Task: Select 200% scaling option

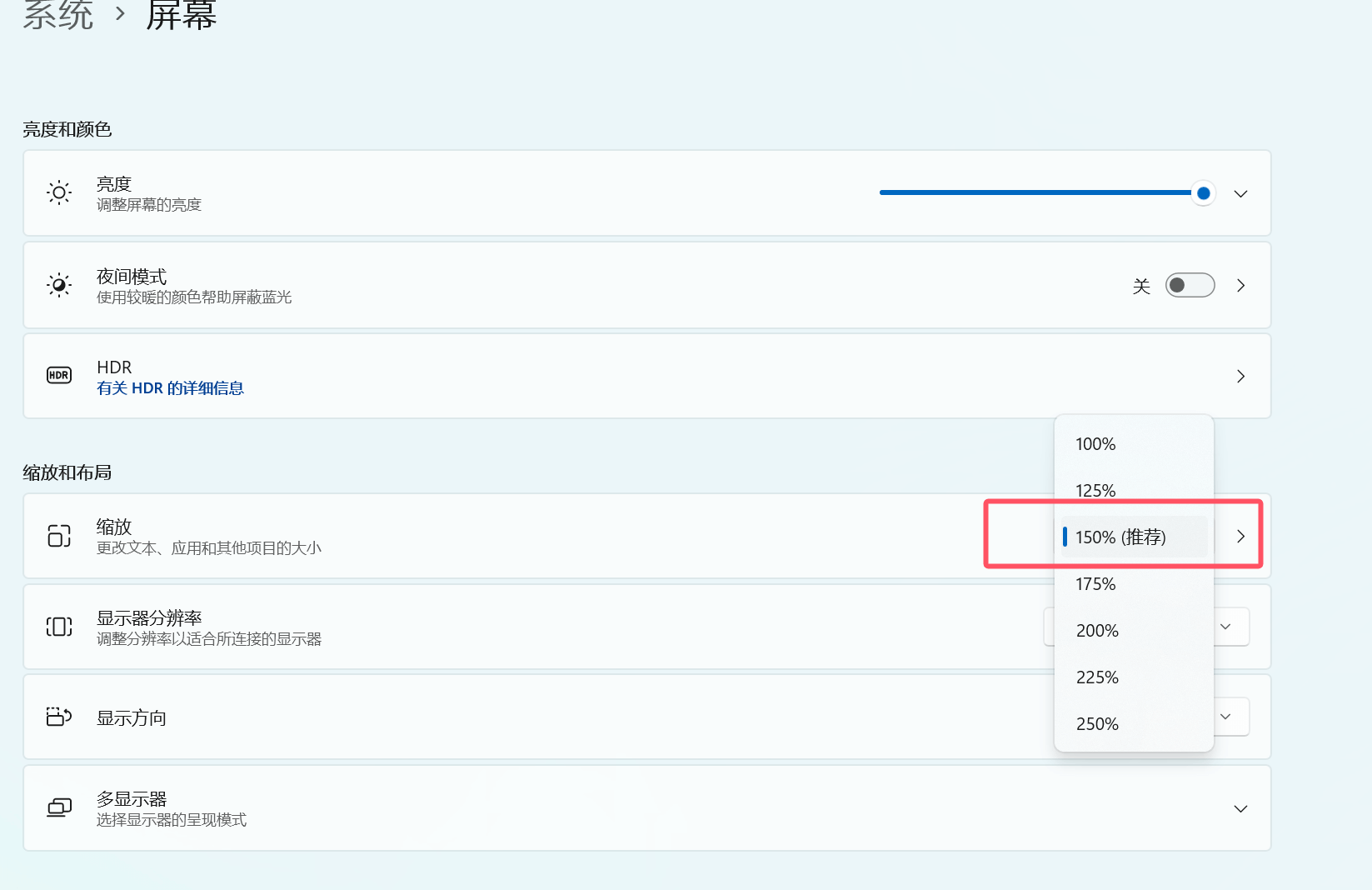Action: (x=1134, y=631)
